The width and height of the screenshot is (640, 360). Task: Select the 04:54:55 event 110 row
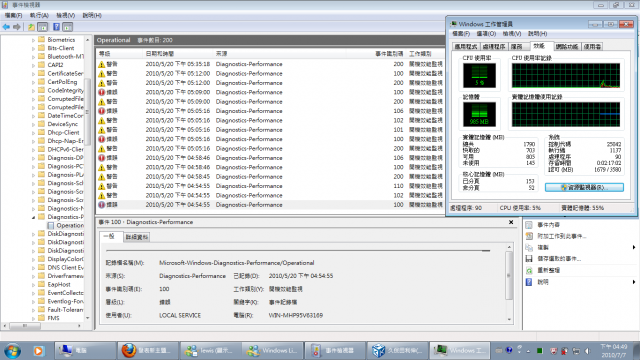coord(271,186)
